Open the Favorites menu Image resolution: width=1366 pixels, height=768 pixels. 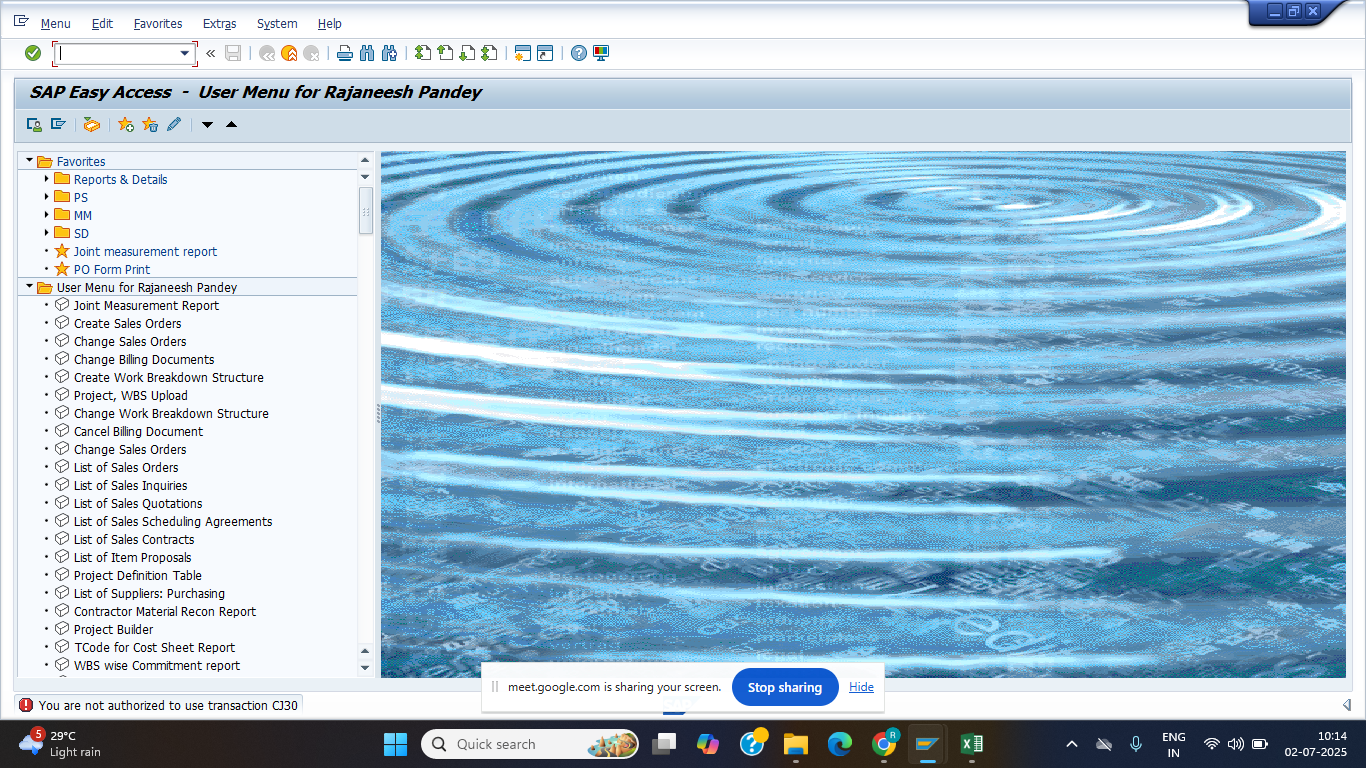(x=157, y=23)
